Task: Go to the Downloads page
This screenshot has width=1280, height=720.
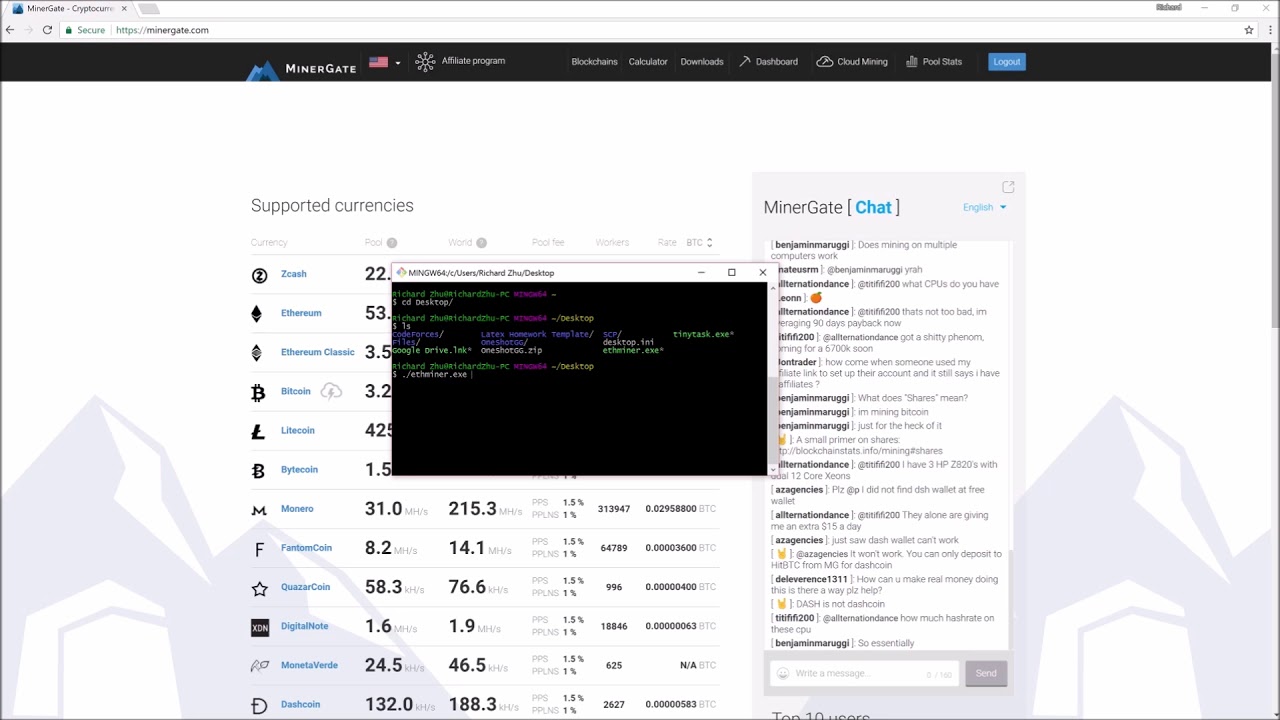Action: coord(702,62)
